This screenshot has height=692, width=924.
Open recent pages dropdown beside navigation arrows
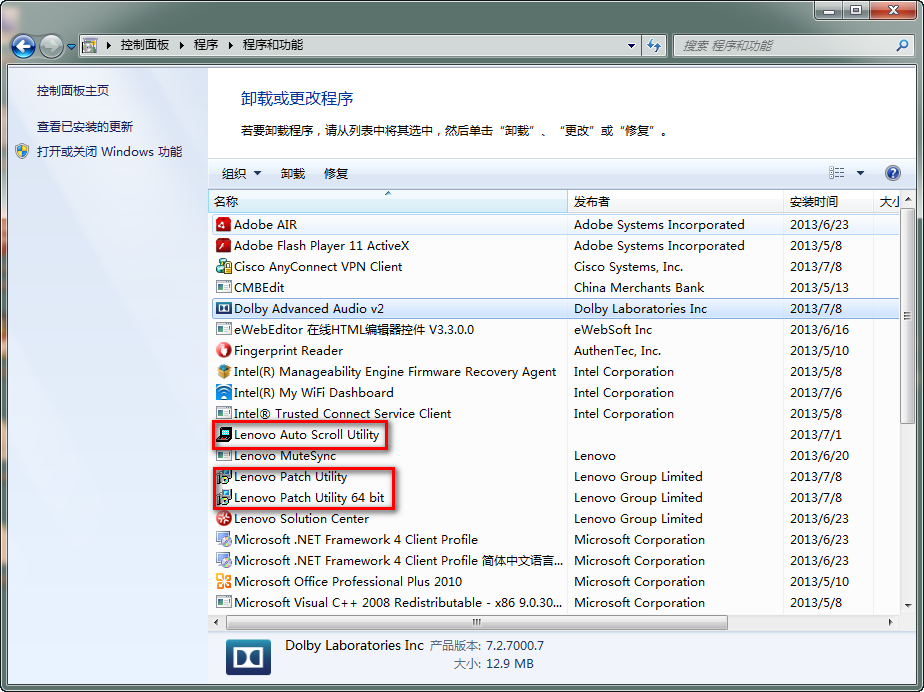(x=71, y=47)
